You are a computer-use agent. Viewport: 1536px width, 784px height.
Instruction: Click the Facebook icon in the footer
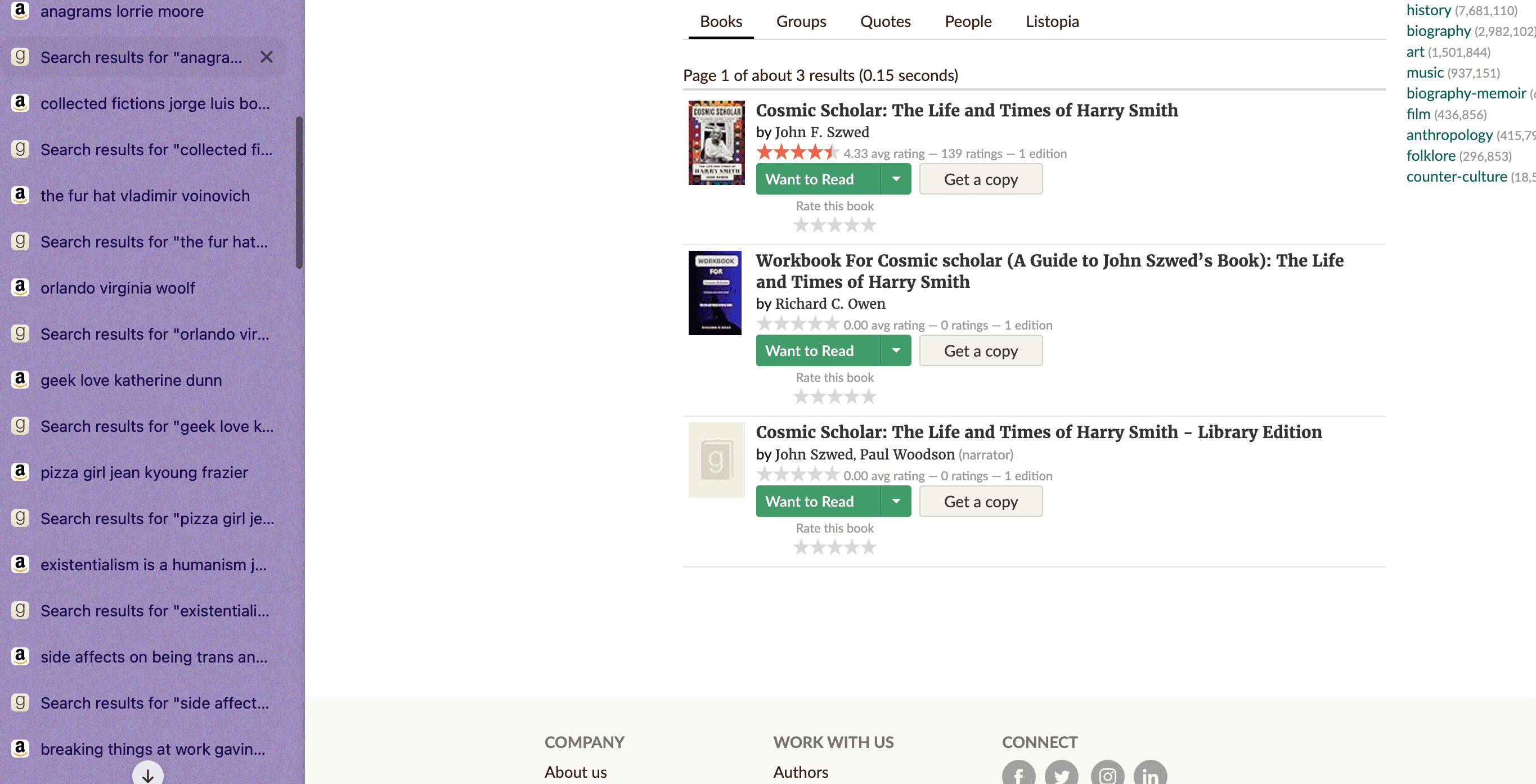[x=1018, y=775]
